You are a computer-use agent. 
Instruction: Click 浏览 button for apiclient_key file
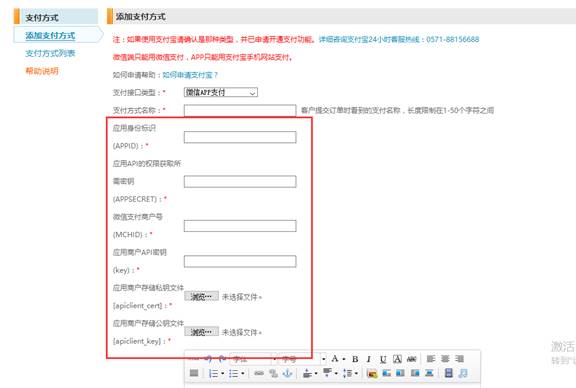[x=201, y=332]
